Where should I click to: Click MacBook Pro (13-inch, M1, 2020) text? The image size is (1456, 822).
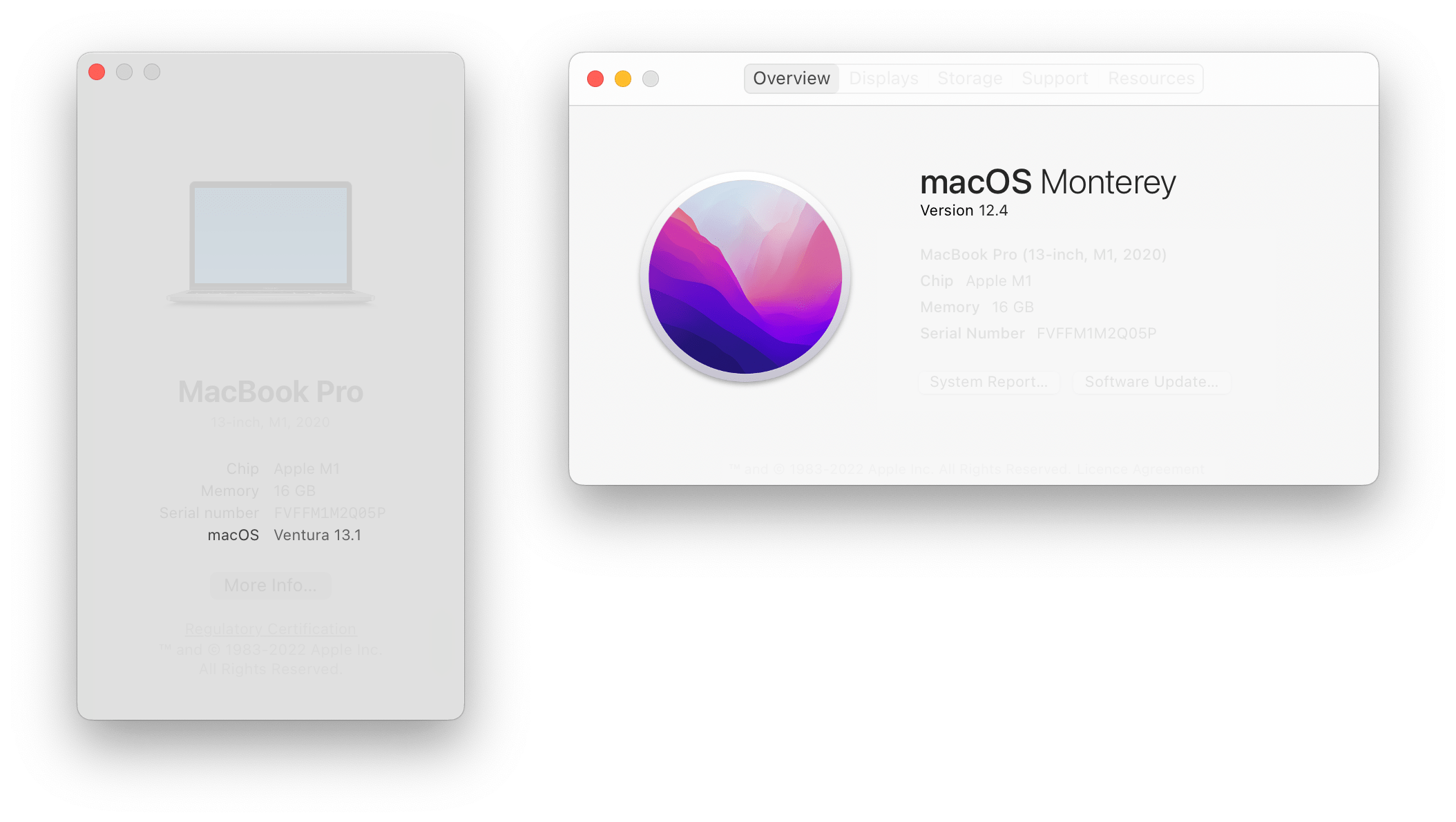pos(1043,255)
